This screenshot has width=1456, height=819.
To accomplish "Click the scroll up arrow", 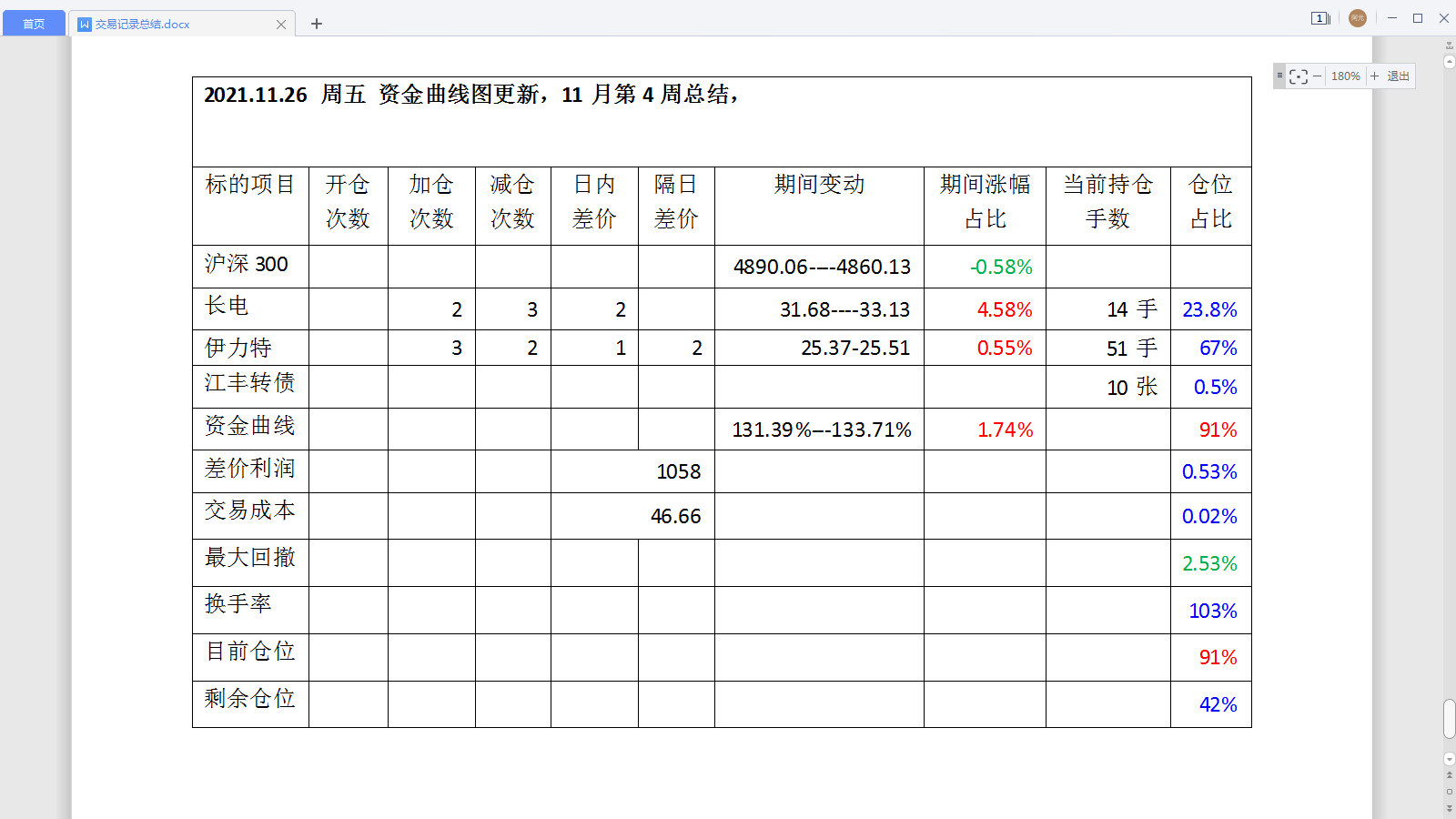I will coord(1450,62).
